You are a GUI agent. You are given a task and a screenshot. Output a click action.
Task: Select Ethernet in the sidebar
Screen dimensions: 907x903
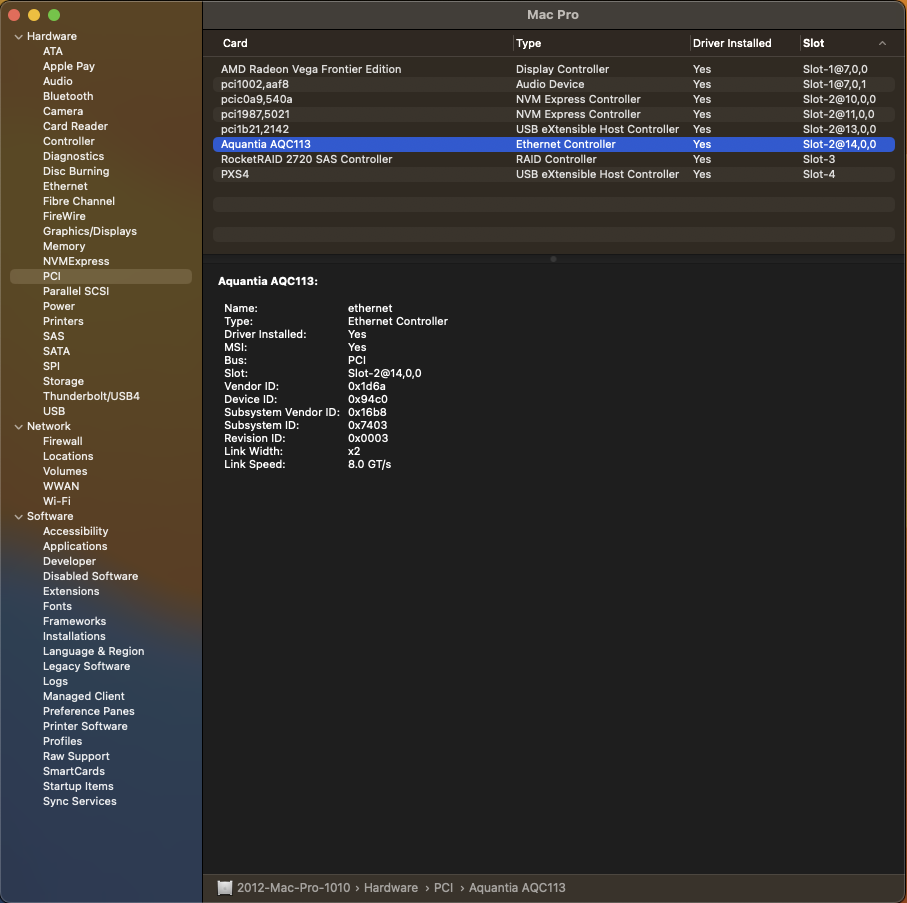point(65,186)
